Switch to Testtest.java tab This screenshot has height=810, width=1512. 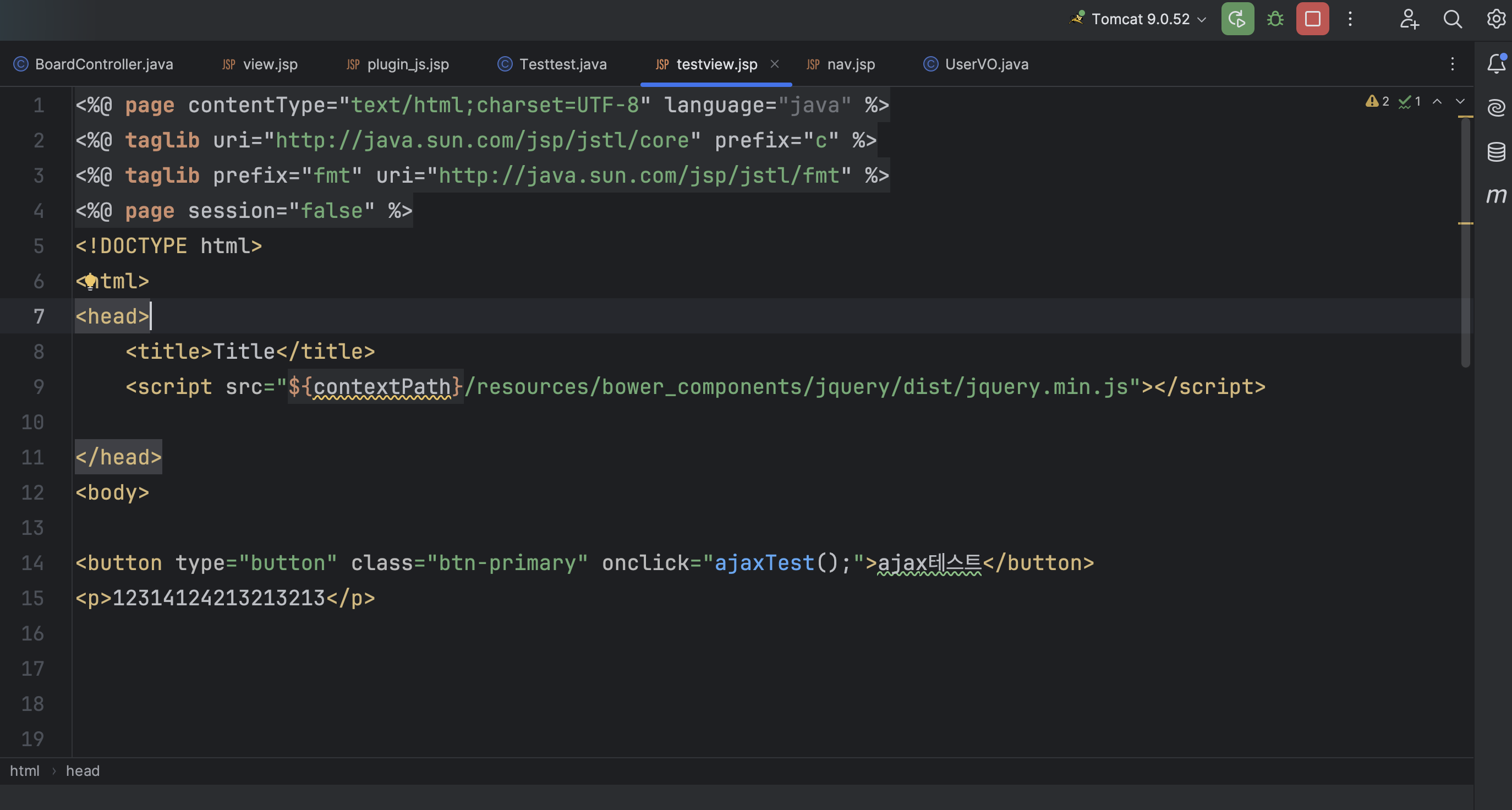552,64
